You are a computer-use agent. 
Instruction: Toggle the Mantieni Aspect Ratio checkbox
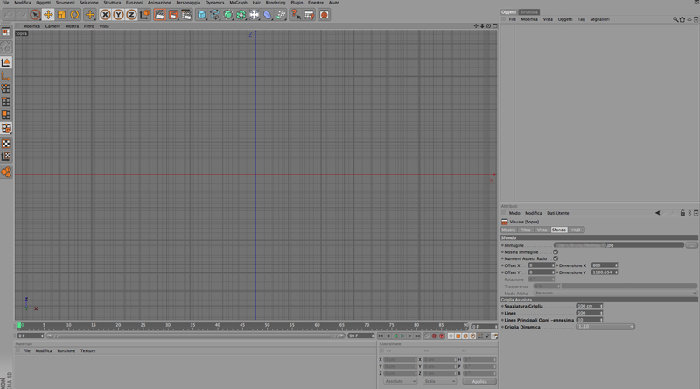[x=555, y=259]
